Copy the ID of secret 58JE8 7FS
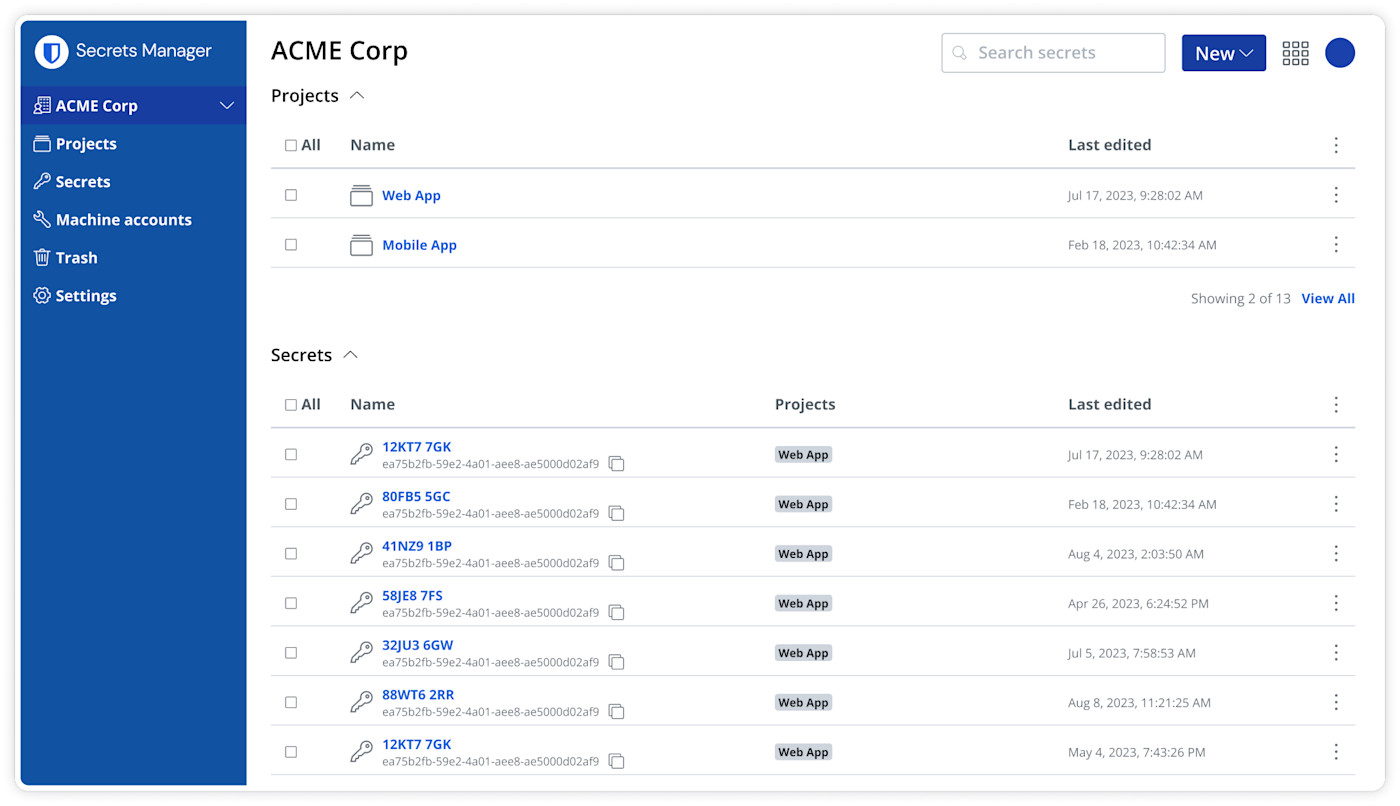Screen dimensions: 1400x806 pos(617,612)
